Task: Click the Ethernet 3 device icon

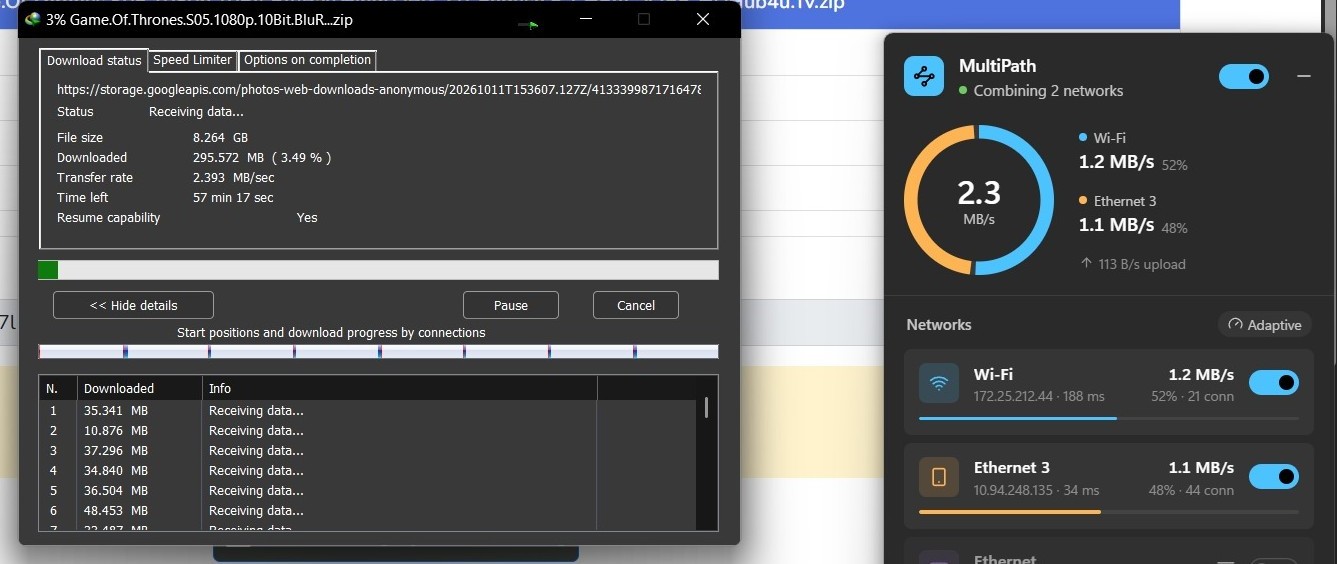Action: (x=939, y=477)
